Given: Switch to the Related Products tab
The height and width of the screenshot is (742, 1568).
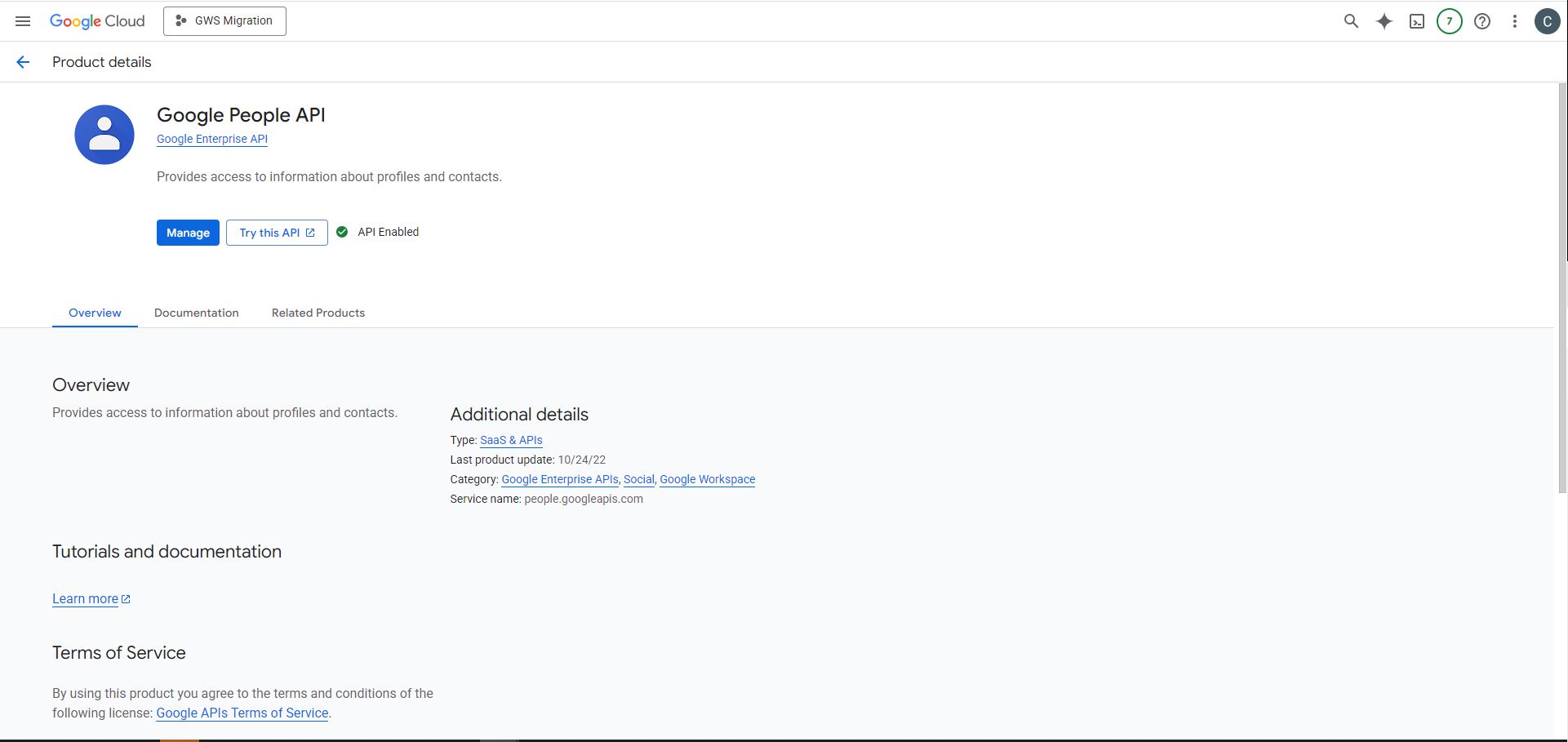Looking at the screenshot, I should [318, 313].
